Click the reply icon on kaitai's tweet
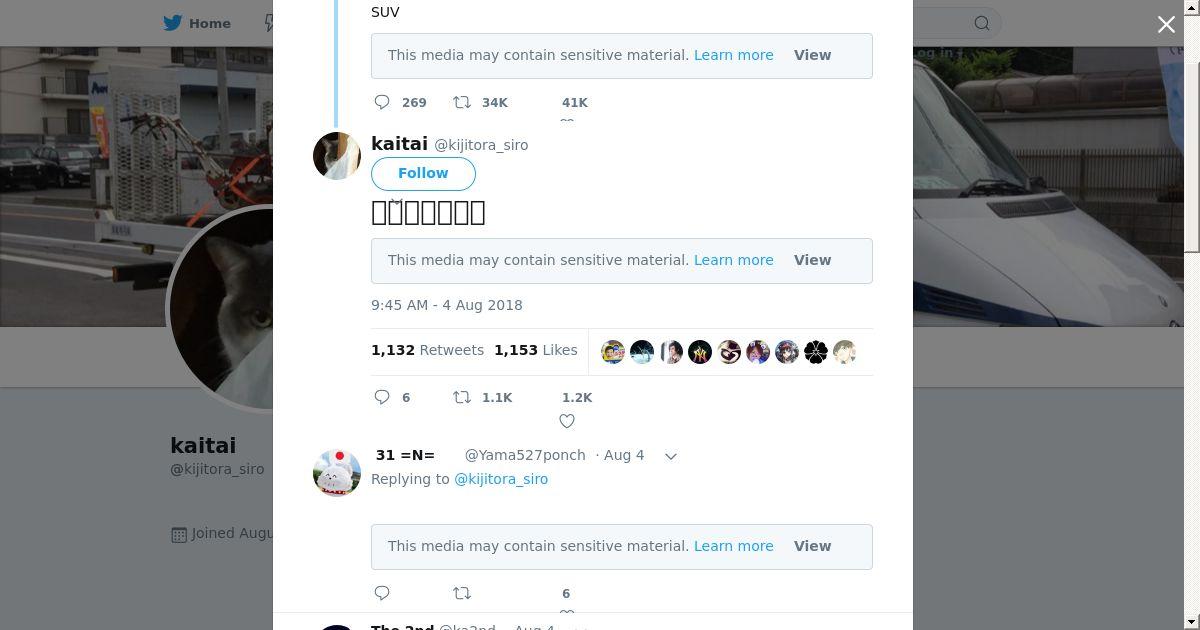Image resolution: width=1200 pixels, height=630 pixels. 382,397
